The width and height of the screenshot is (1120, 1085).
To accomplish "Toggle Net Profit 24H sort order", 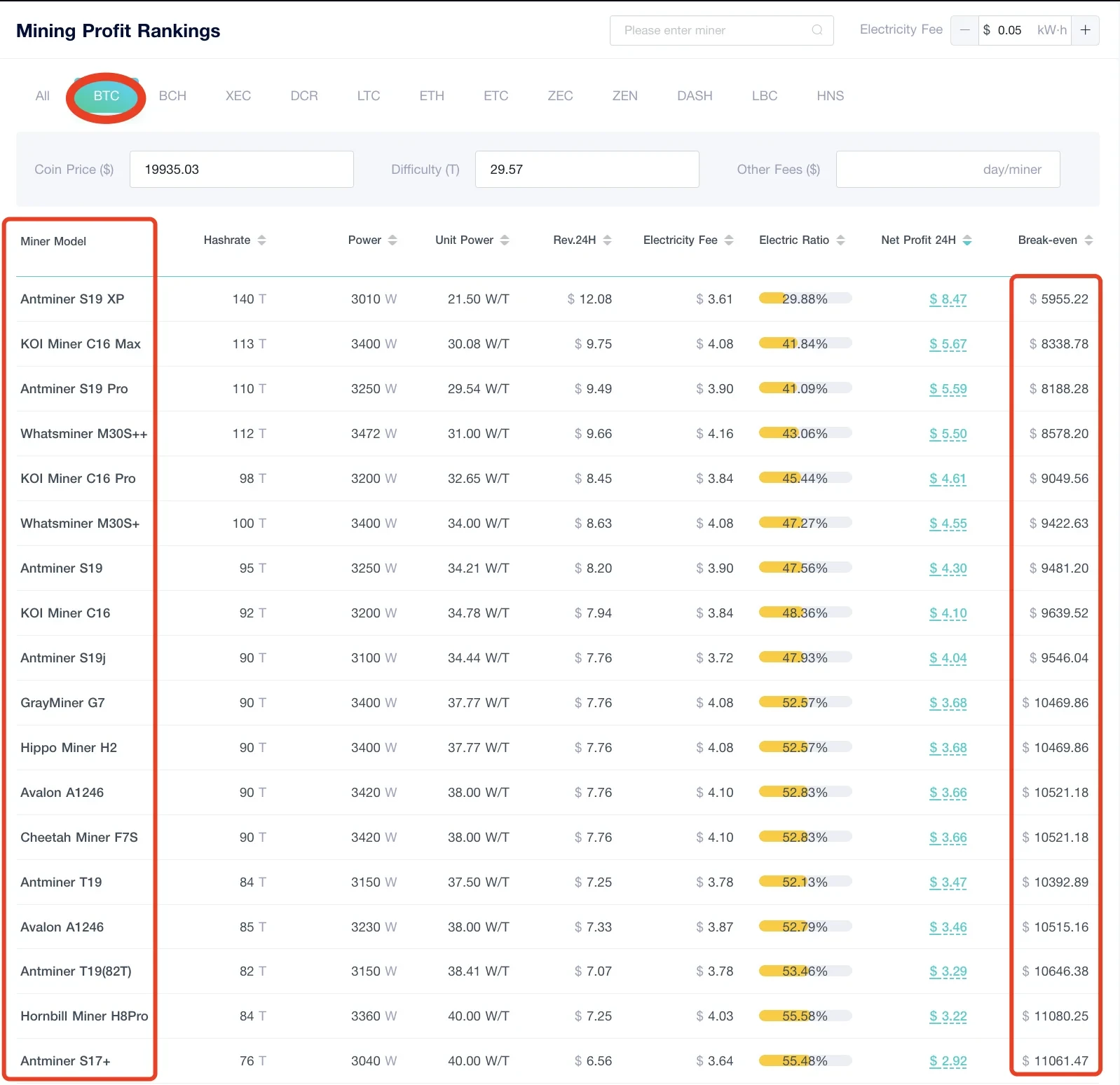I will coord(967,240).
